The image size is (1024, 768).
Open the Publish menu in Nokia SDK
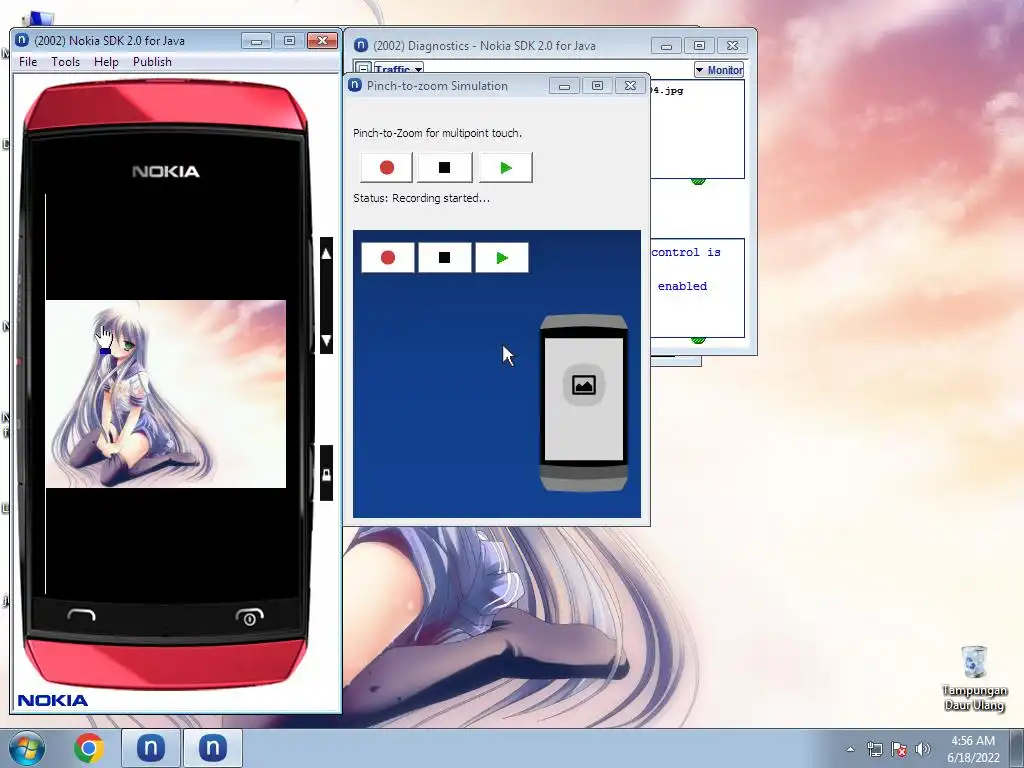[x=152, y=61]
